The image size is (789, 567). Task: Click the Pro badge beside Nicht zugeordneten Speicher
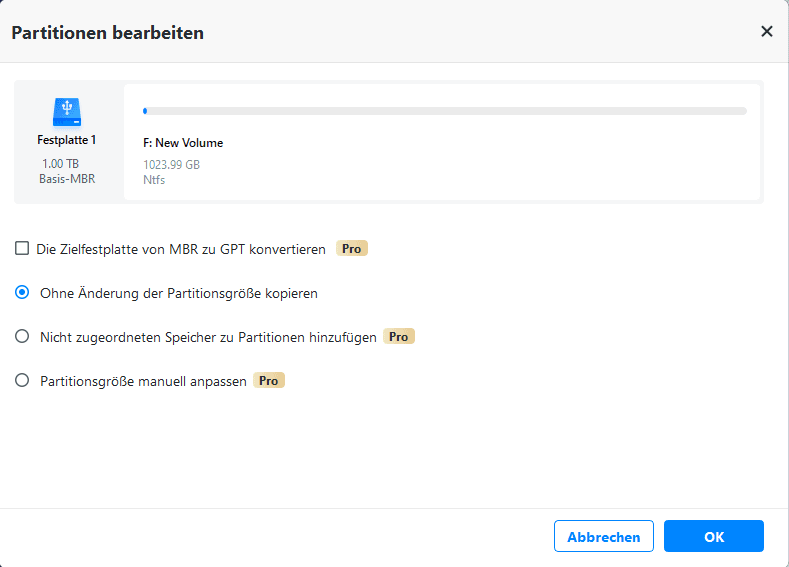(x=399, y=337)
